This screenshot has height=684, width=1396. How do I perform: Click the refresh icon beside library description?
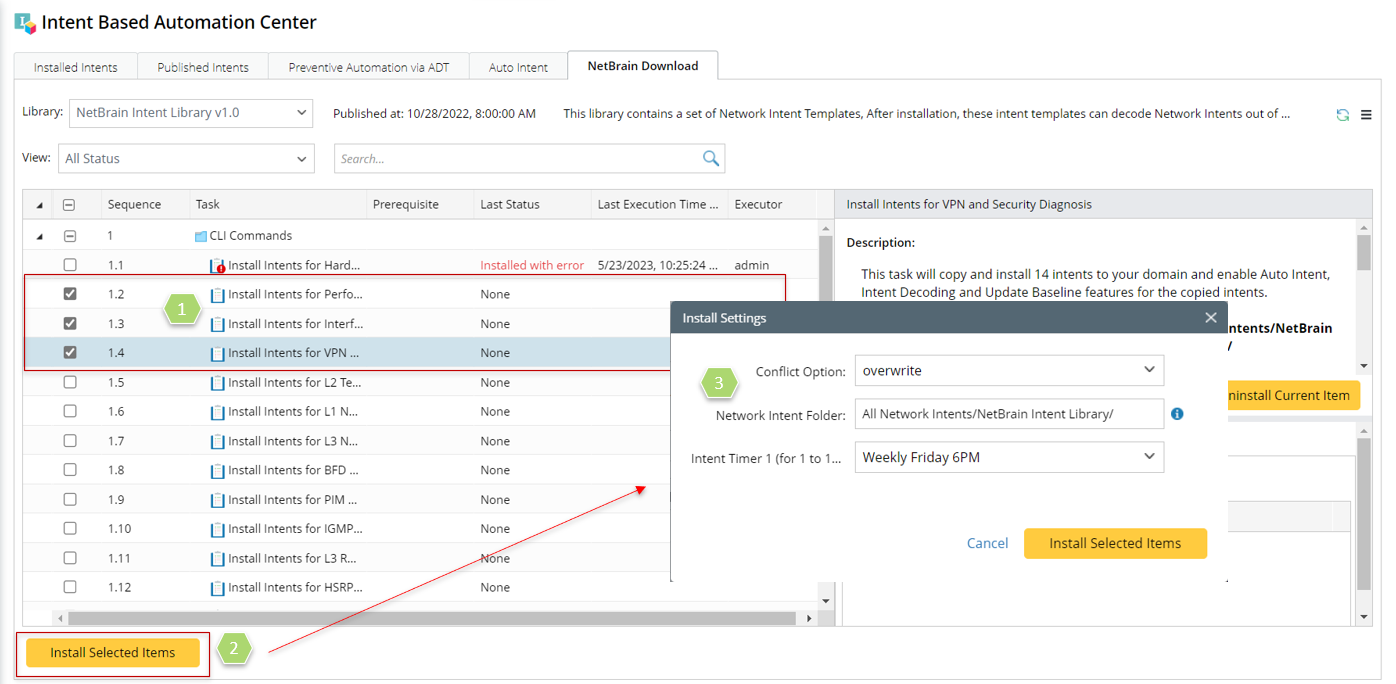click(1343, 115)
